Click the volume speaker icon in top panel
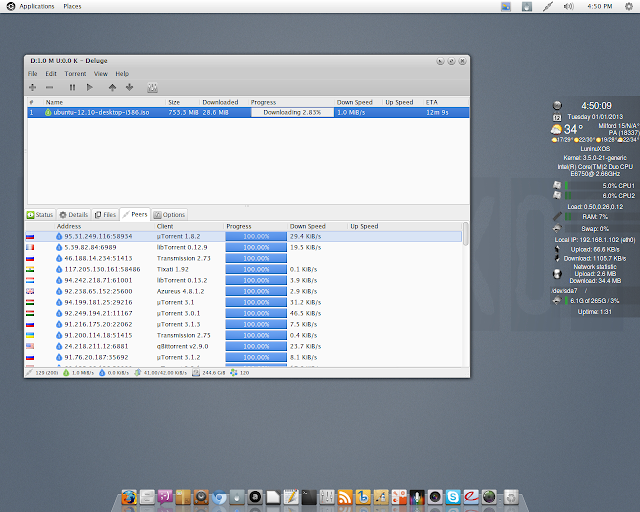 [x=569, y=6]
